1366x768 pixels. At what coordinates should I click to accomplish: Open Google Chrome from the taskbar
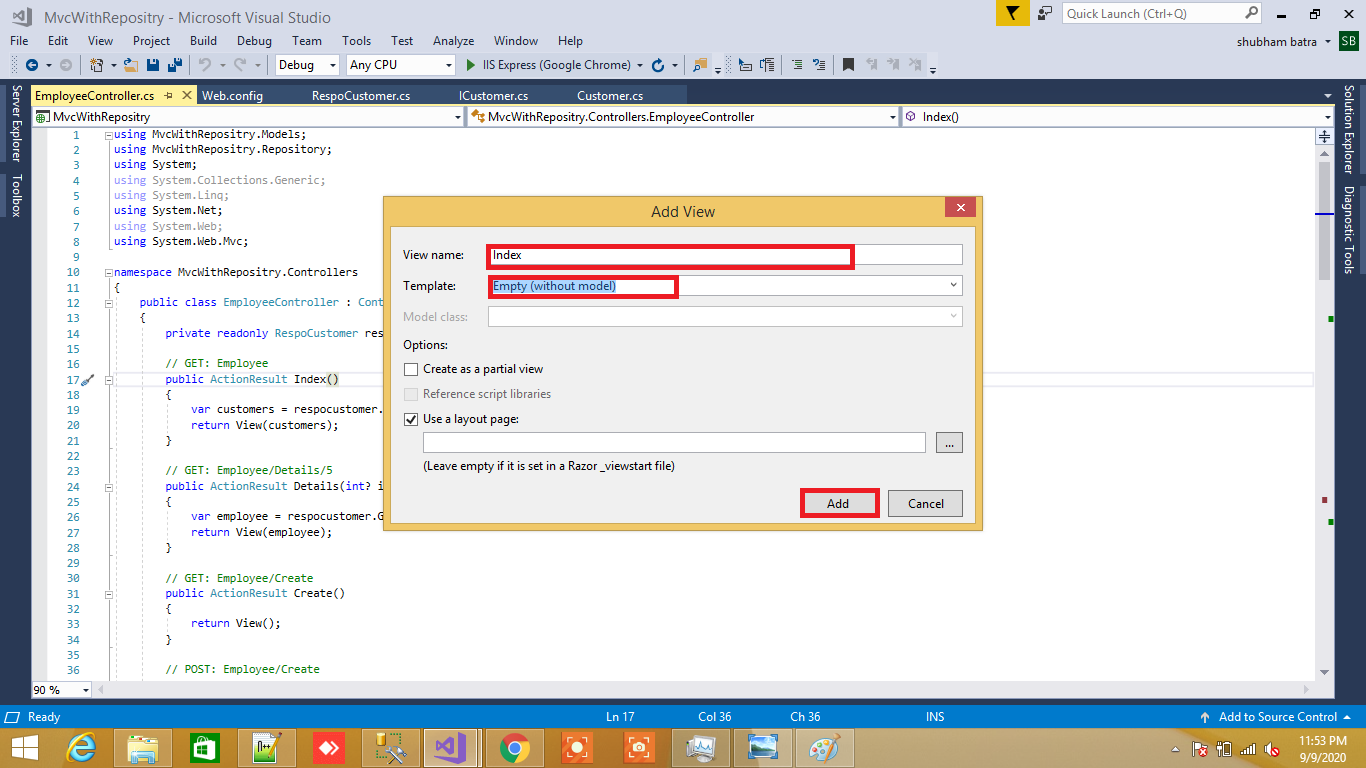point(515,747)
